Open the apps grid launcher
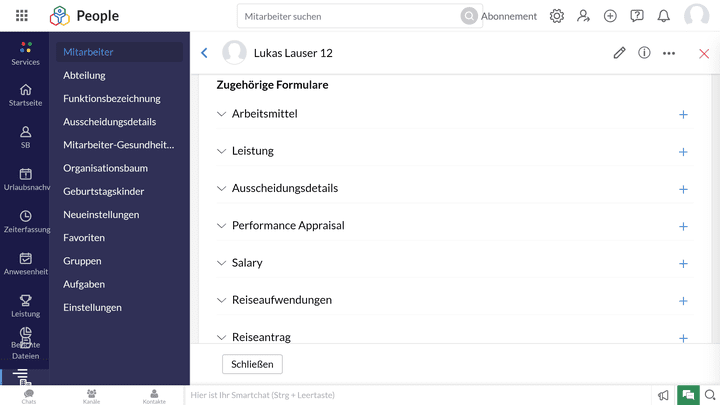Image resolution: width=720 pixels, height=405 pixels. 22,16
